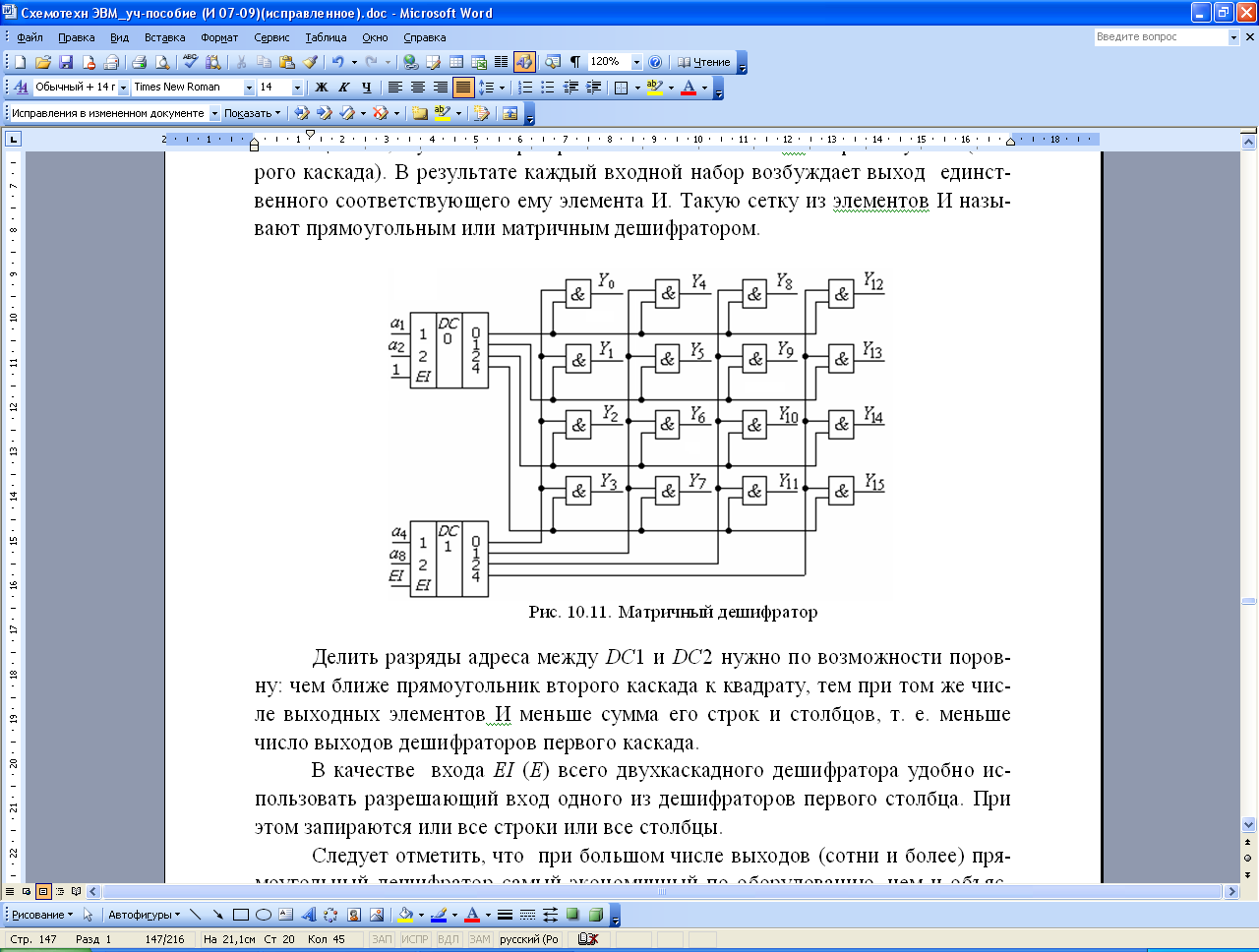Screen dimensions: 1259x952
Task: Toggle Underline (Ч) formatting
Action: coord(367,88)
